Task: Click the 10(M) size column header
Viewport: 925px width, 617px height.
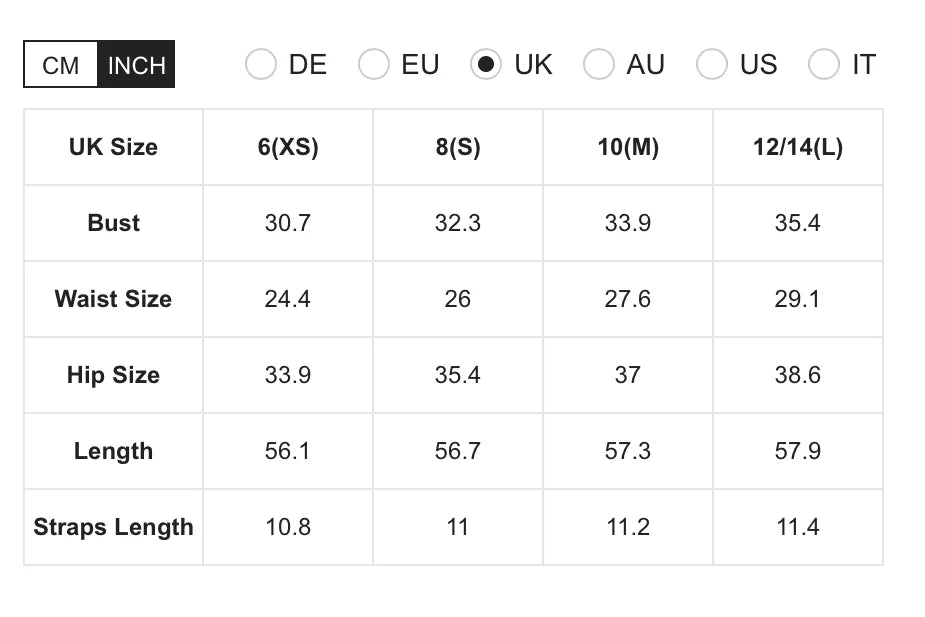Action: 628,147
